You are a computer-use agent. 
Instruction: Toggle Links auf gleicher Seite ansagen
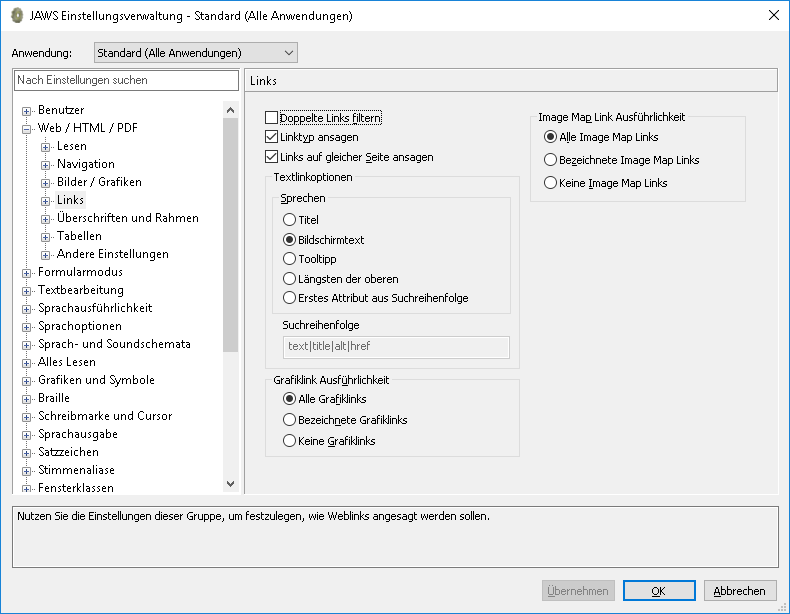pyautogui.click(x=272, y=157)
